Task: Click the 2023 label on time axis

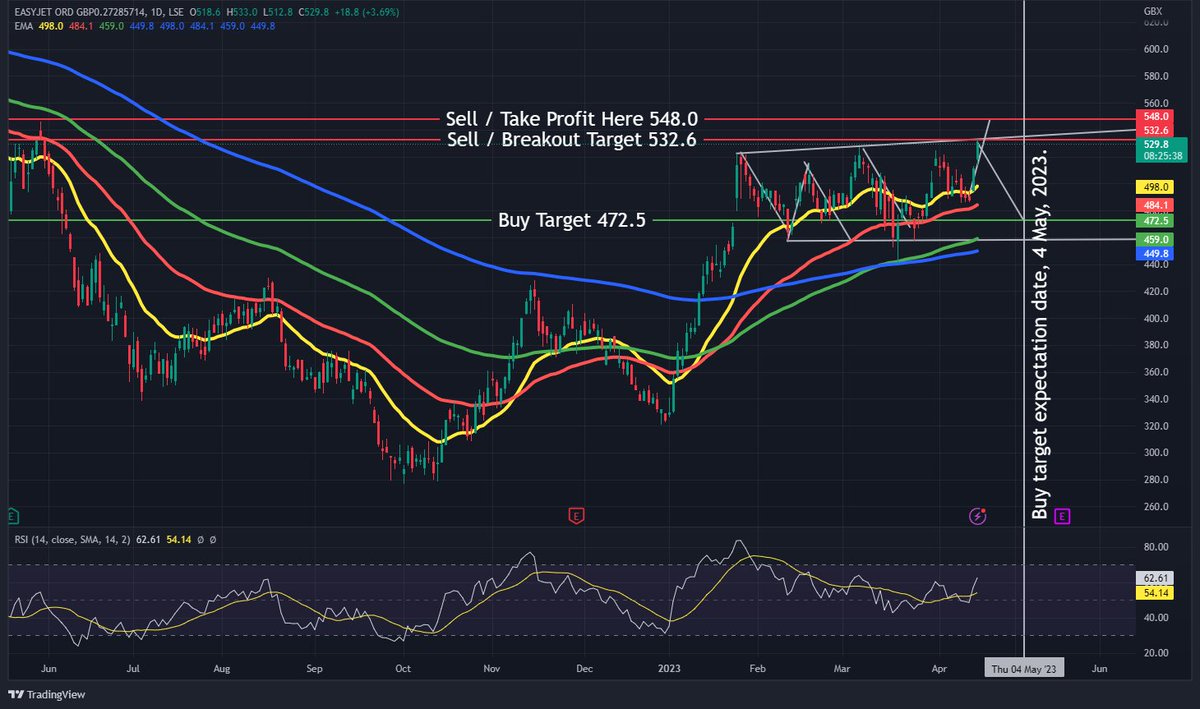Action: coord(668,667)
